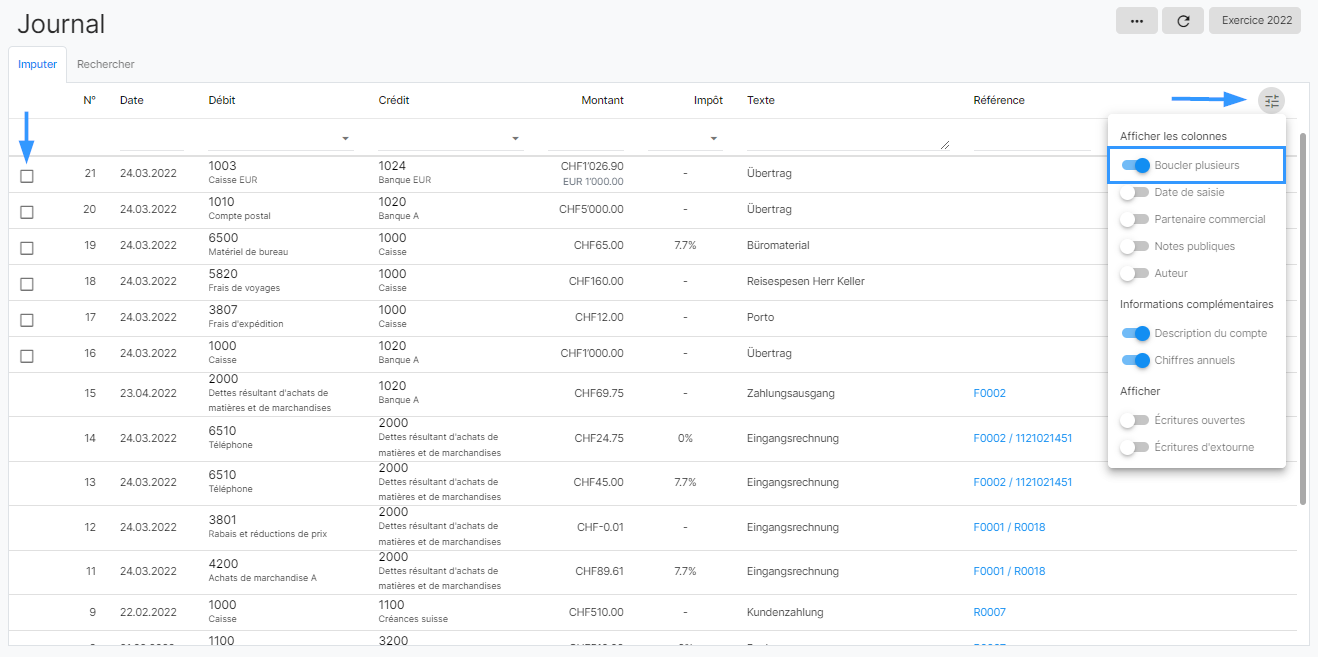Click debit account 5820 Frais de voyages
Viewport: 1318px width, 657px height.
244,280
